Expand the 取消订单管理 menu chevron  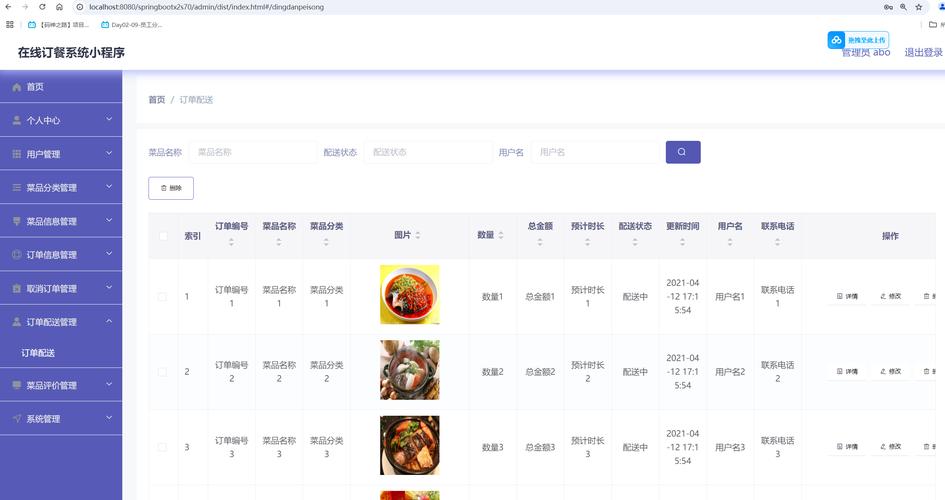click(109, 288)
